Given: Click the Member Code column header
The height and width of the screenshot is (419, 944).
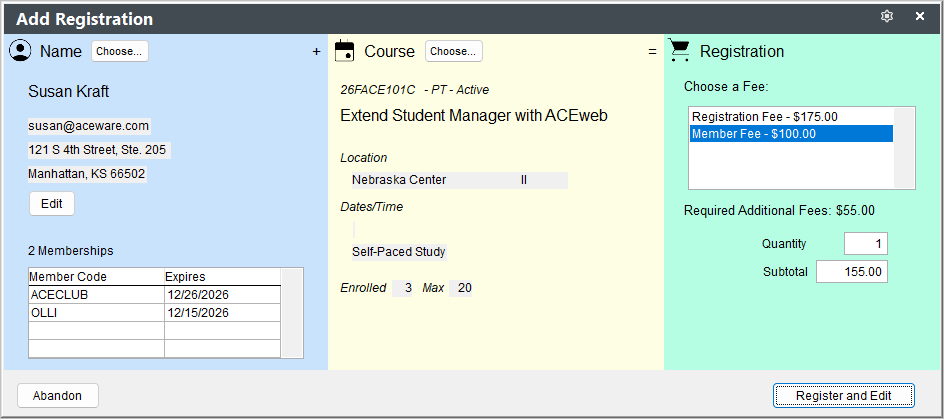Looking at the screenshot, I should tap(96, 277).
